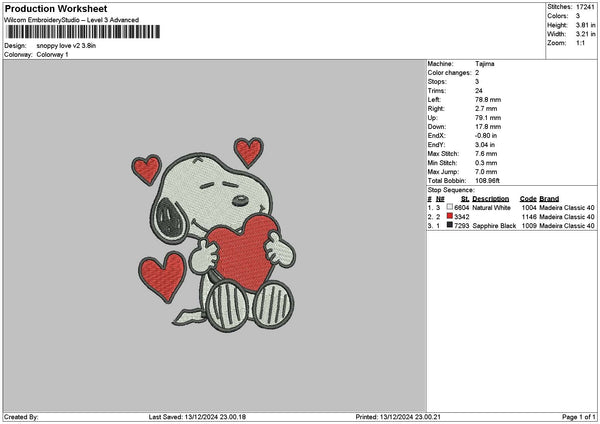The image size is (600, 424).
Task: Click 'Wilcom EmbroideryStudio – Level 3 Advanced' text
Action: 72,20
